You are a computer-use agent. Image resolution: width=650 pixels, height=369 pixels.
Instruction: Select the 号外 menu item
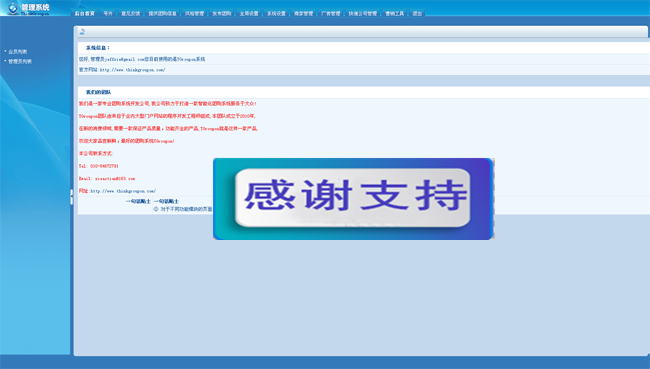point(108,14)
